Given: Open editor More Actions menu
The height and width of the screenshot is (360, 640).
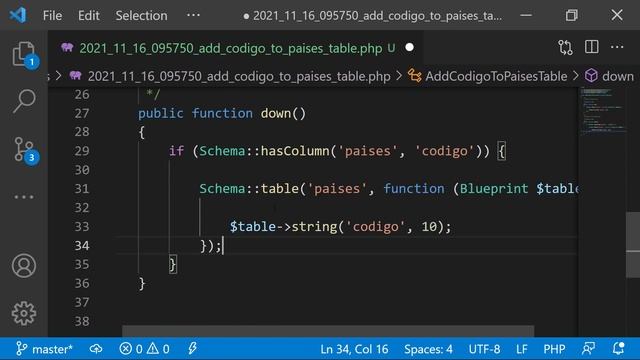Looking at the screenshot, I should click(x=617, y=47).
